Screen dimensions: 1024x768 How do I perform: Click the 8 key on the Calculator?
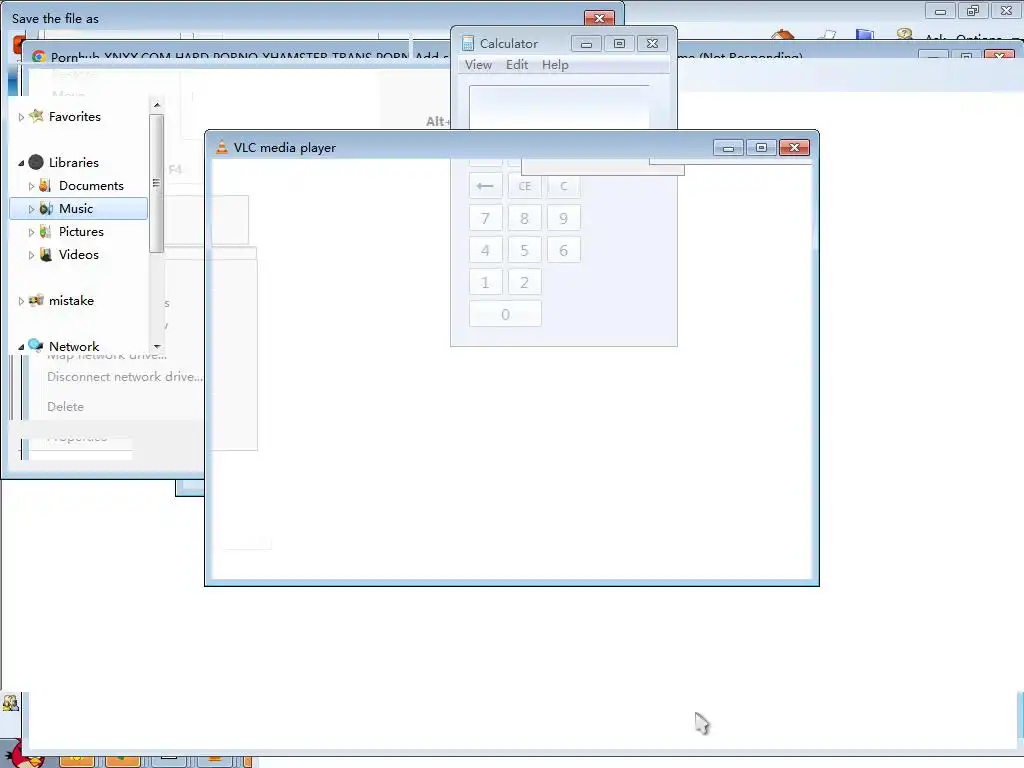click(524, 218)
